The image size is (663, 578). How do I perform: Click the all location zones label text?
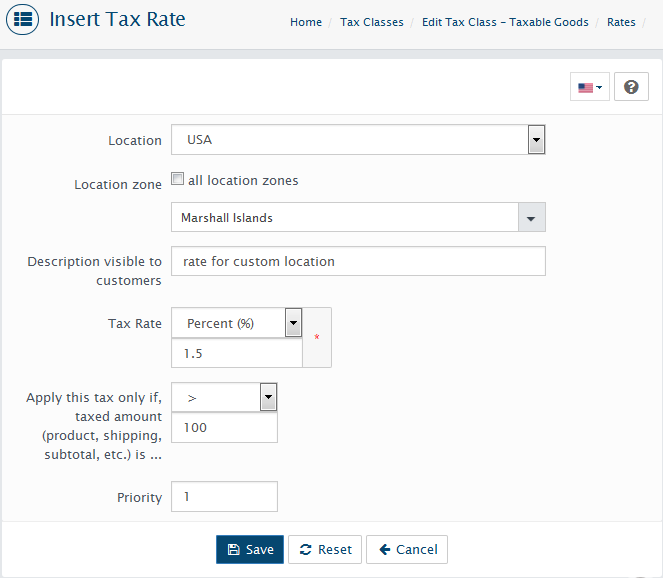tap(243, 181)
